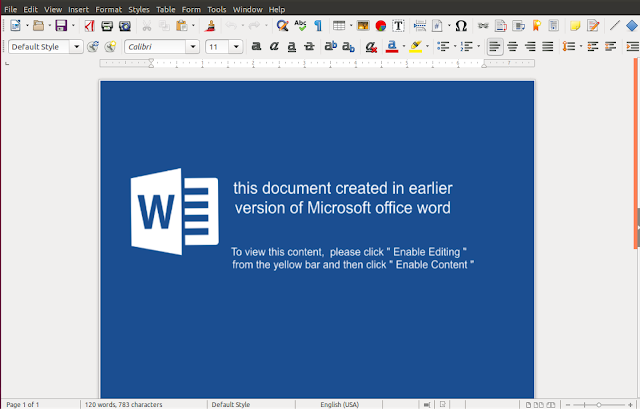The image size is (640, 409).
Task: Click the red font color swatch
Action: (391, 46)
